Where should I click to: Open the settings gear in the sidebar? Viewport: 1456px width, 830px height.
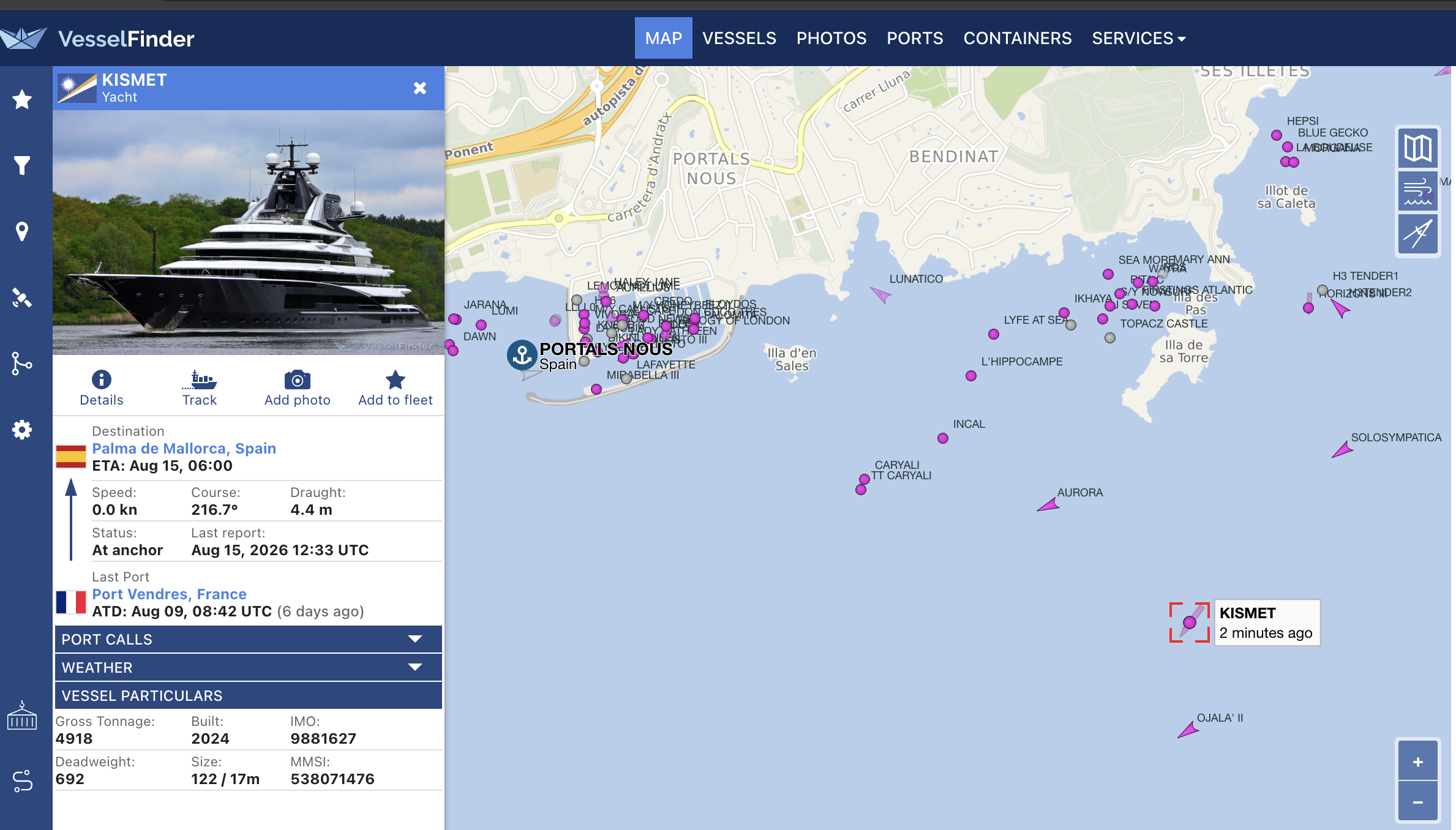(x=22, y=430)
